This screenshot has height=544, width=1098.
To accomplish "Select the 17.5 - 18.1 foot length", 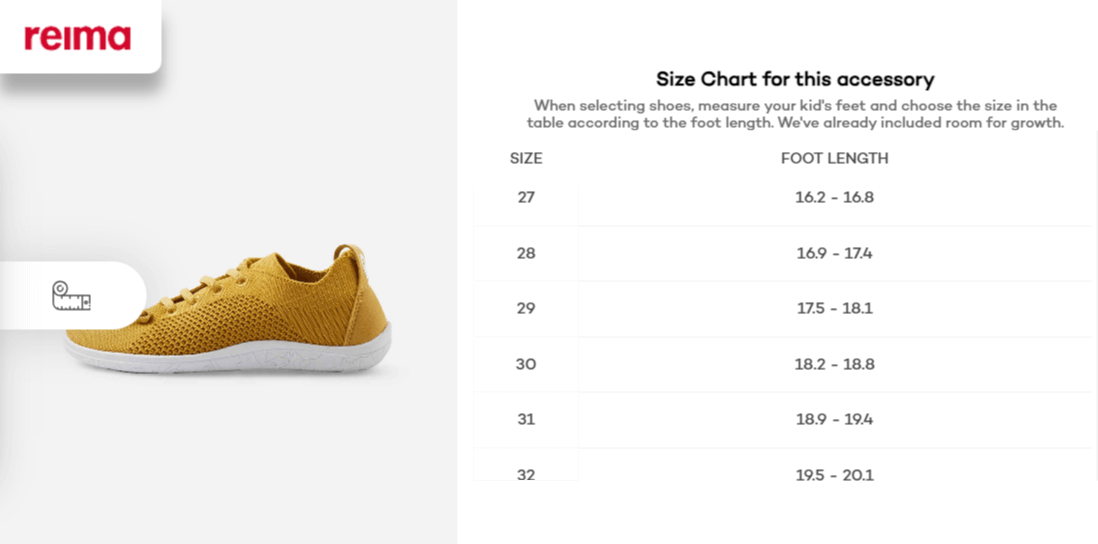I will click(834, 309).
